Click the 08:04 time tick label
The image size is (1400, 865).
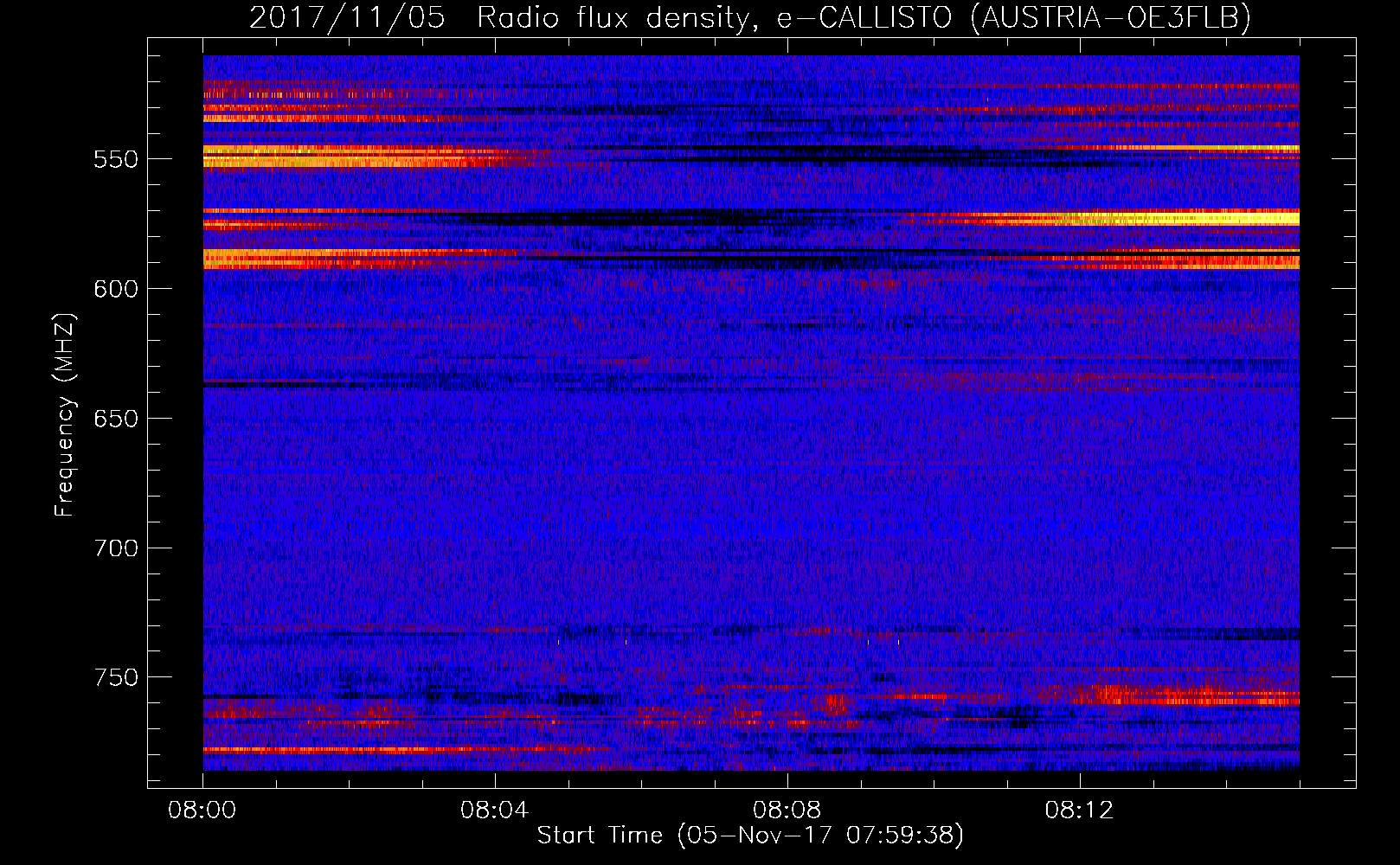(495, 811)
